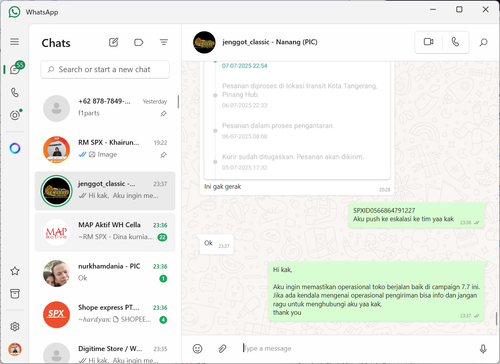Click the Yesterday timestamp on f1parts chat
The height and width of the screenshot is (364, 500).
[x=155, y=101]
